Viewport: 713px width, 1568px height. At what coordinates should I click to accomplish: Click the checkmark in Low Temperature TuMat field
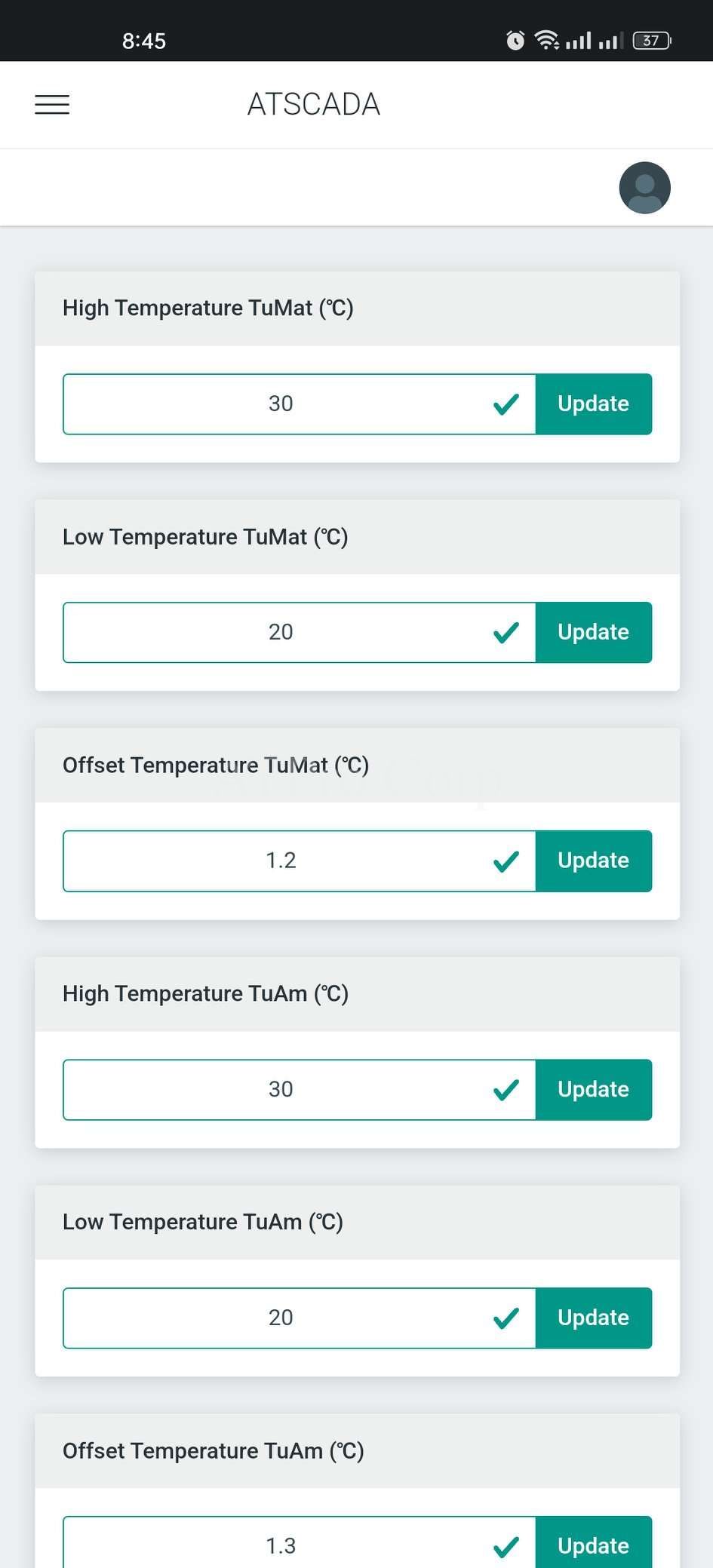click(506, 633)
